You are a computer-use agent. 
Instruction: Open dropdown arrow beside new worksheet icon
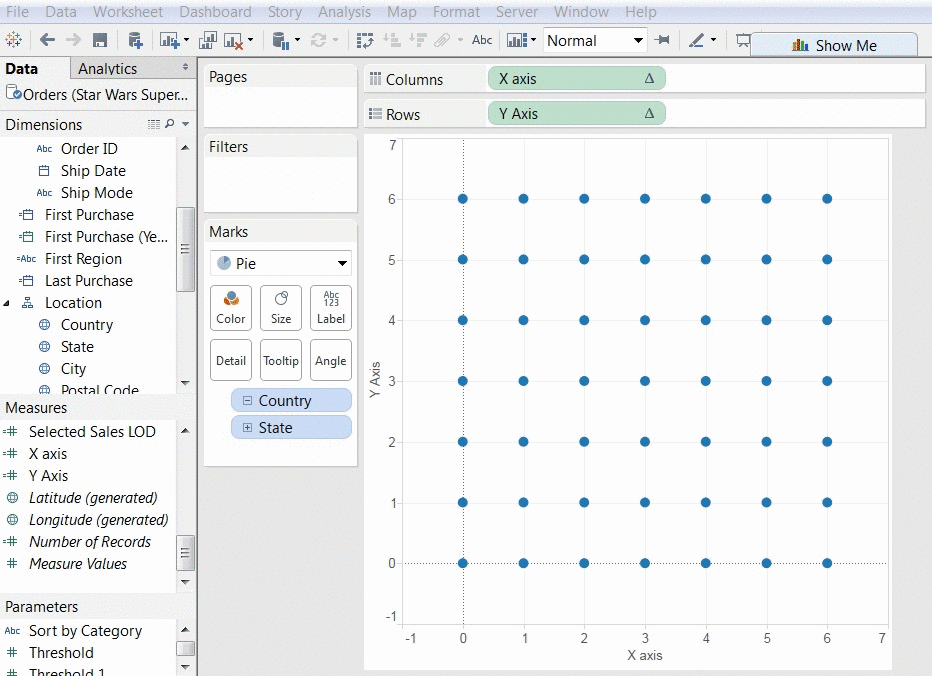186,40
